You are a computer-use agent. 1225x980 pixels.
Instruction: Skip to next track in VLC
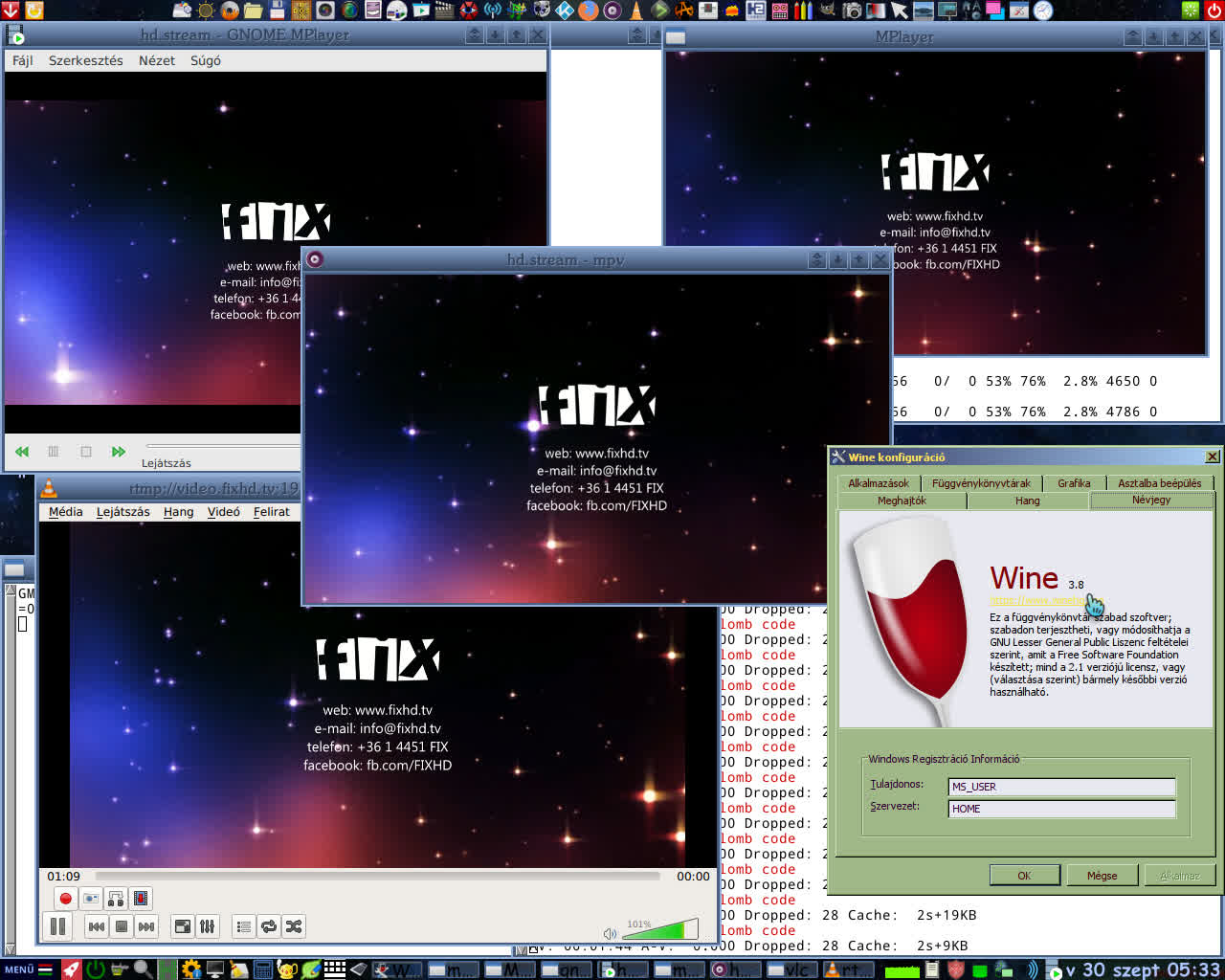pos(146,926)
